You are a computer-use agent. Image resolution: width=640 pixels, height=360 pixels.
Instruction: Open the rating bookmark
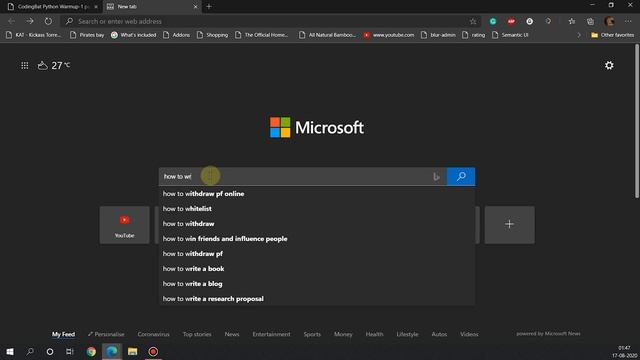pos(473,35)
